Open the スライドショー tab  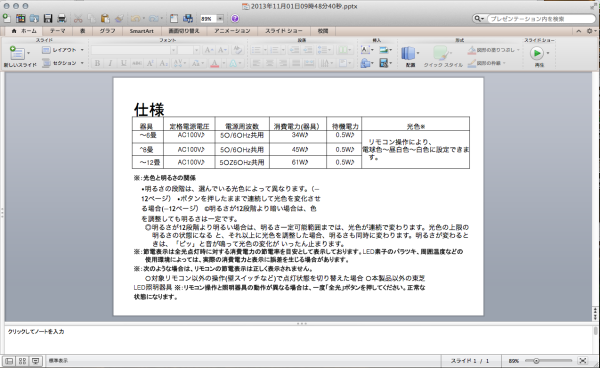[x=284, y=31]
